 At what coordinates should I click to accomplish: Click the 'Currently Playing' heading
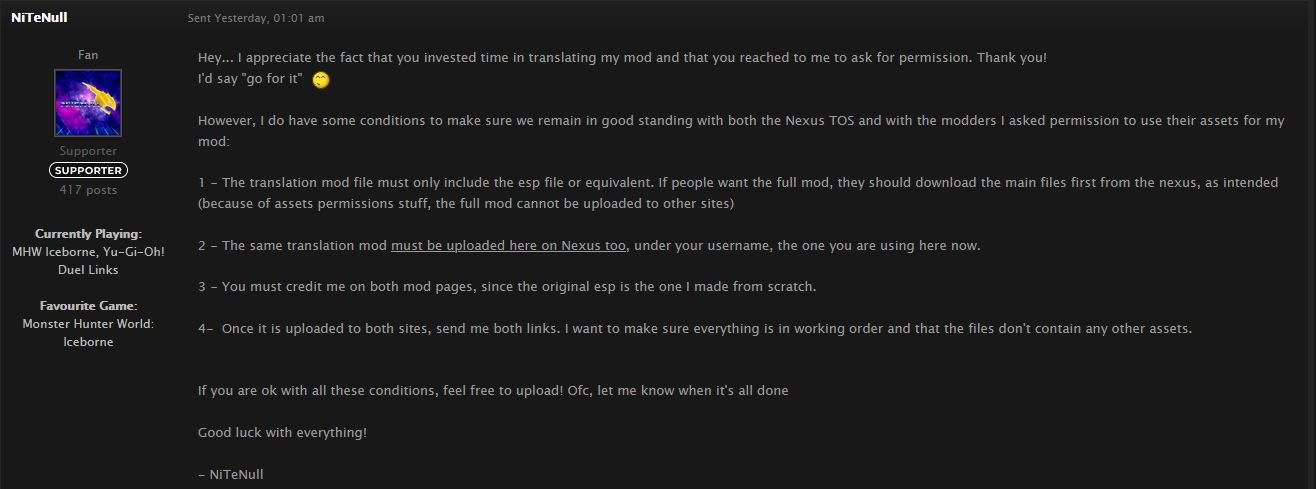point(88,233)
